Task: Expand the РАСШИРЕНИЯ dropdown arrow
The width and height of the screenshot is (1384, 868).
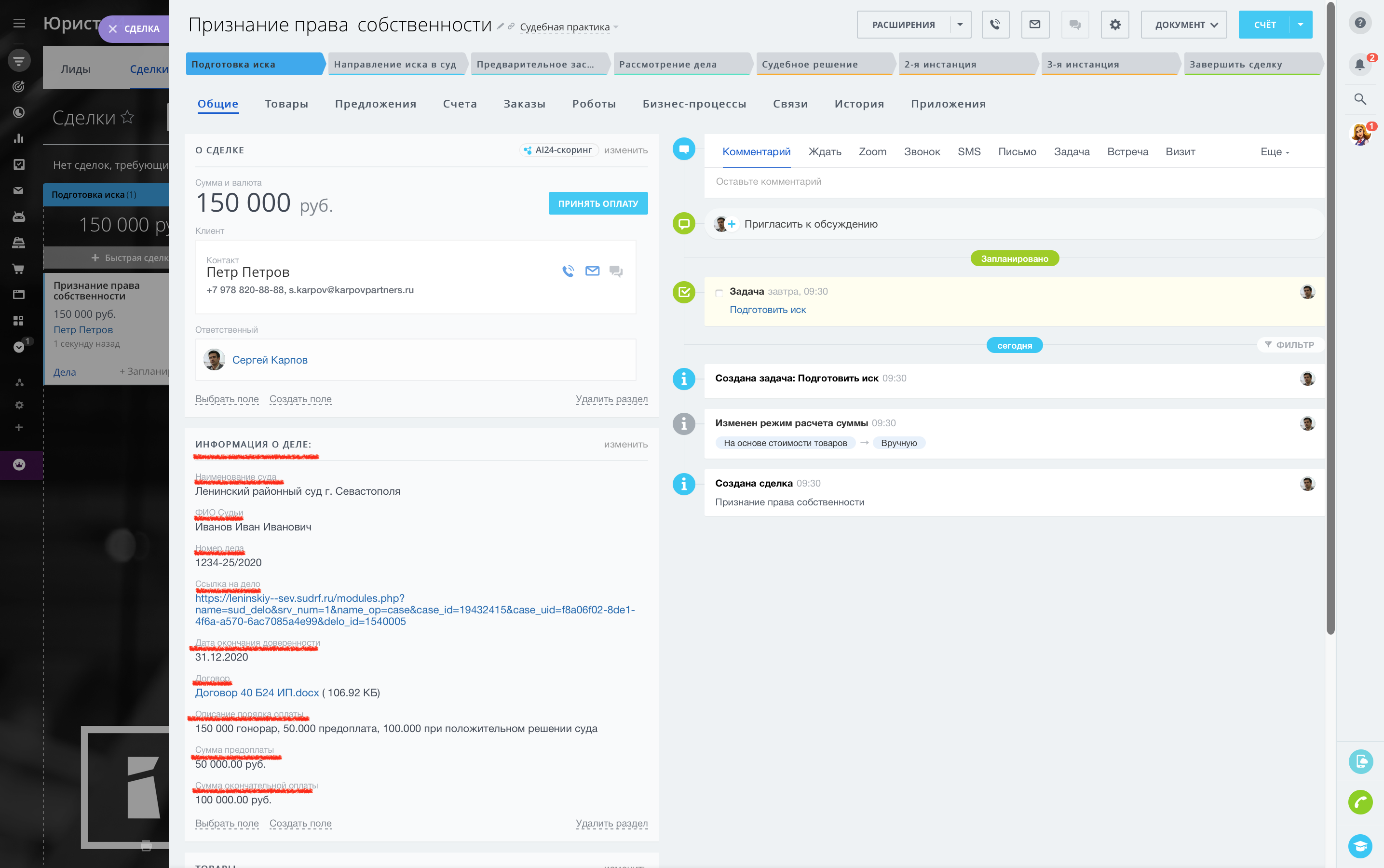Action: coord(960,25)
